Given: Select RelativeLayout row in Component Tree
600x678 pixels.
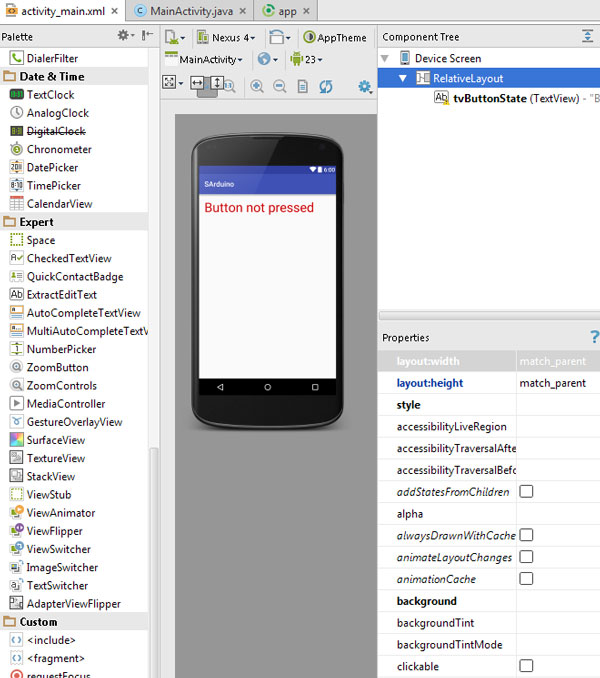Looking at the screenshot, I should (489, 78).
